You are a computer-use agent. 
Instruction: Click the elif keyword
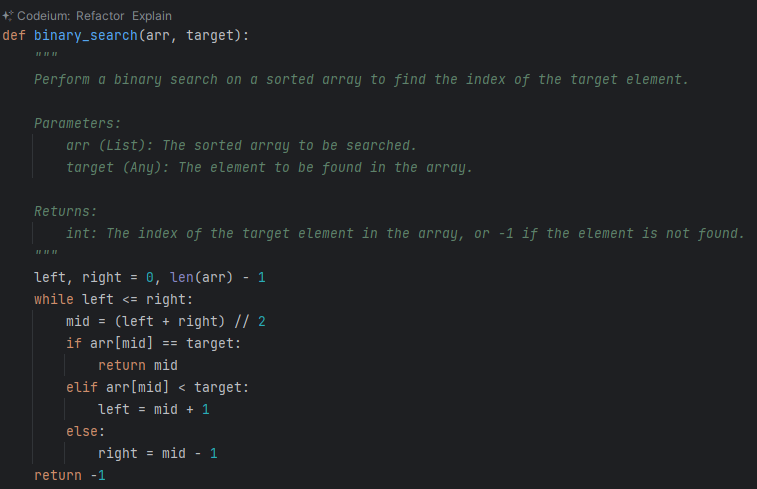82,387
